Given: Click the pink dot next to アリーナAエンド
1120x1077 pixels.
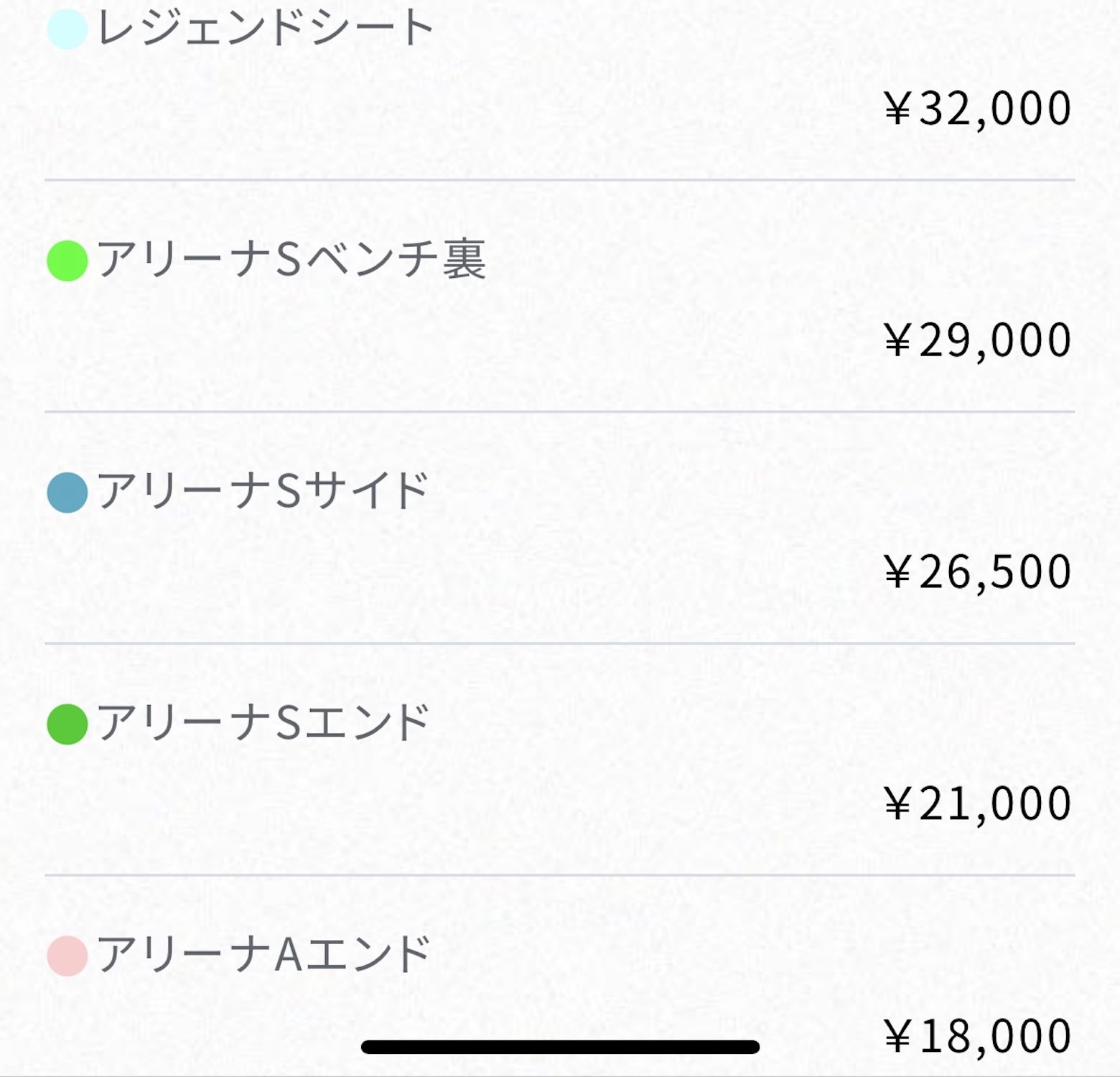Looking at the screenshot, I should point(67,956).
